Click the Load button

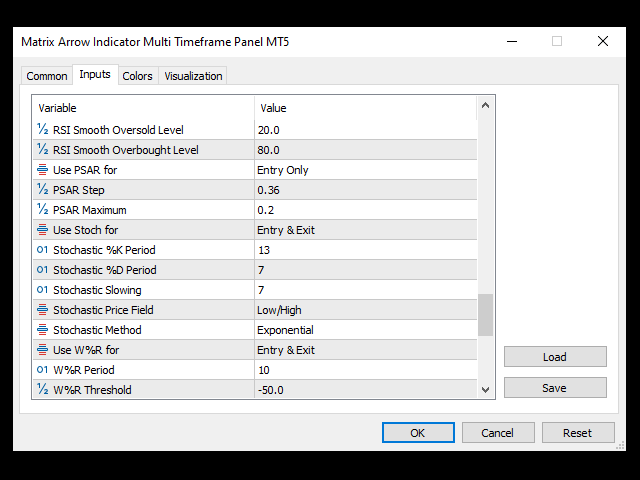555,357
